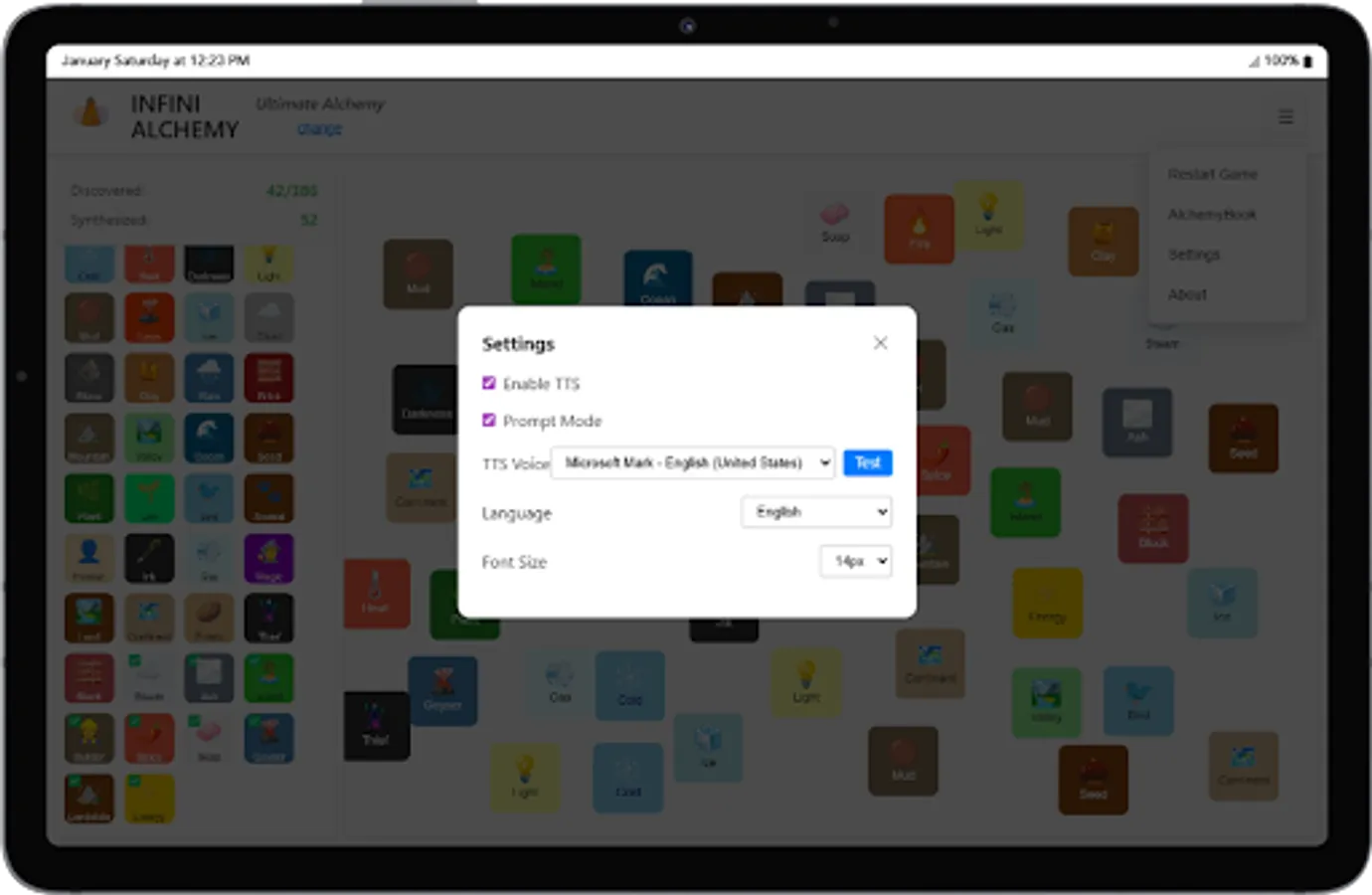
Task: Open the Language dropdown showing English
Action: coord(816,511)
